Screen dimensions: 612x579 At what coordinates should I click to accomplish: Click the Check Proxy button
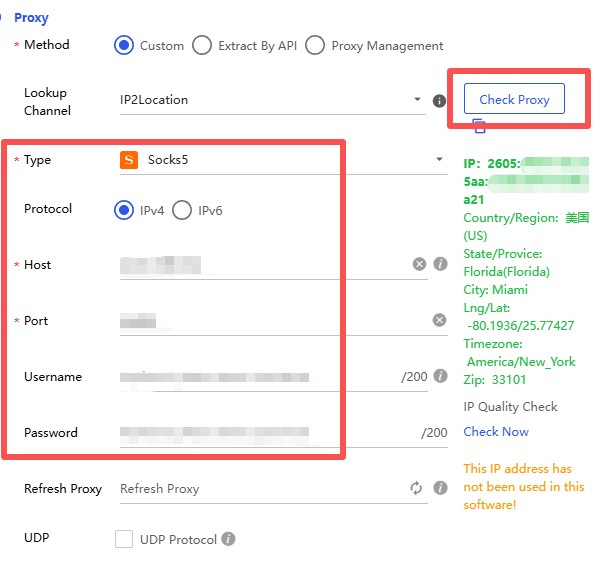(x=514, y=99)
